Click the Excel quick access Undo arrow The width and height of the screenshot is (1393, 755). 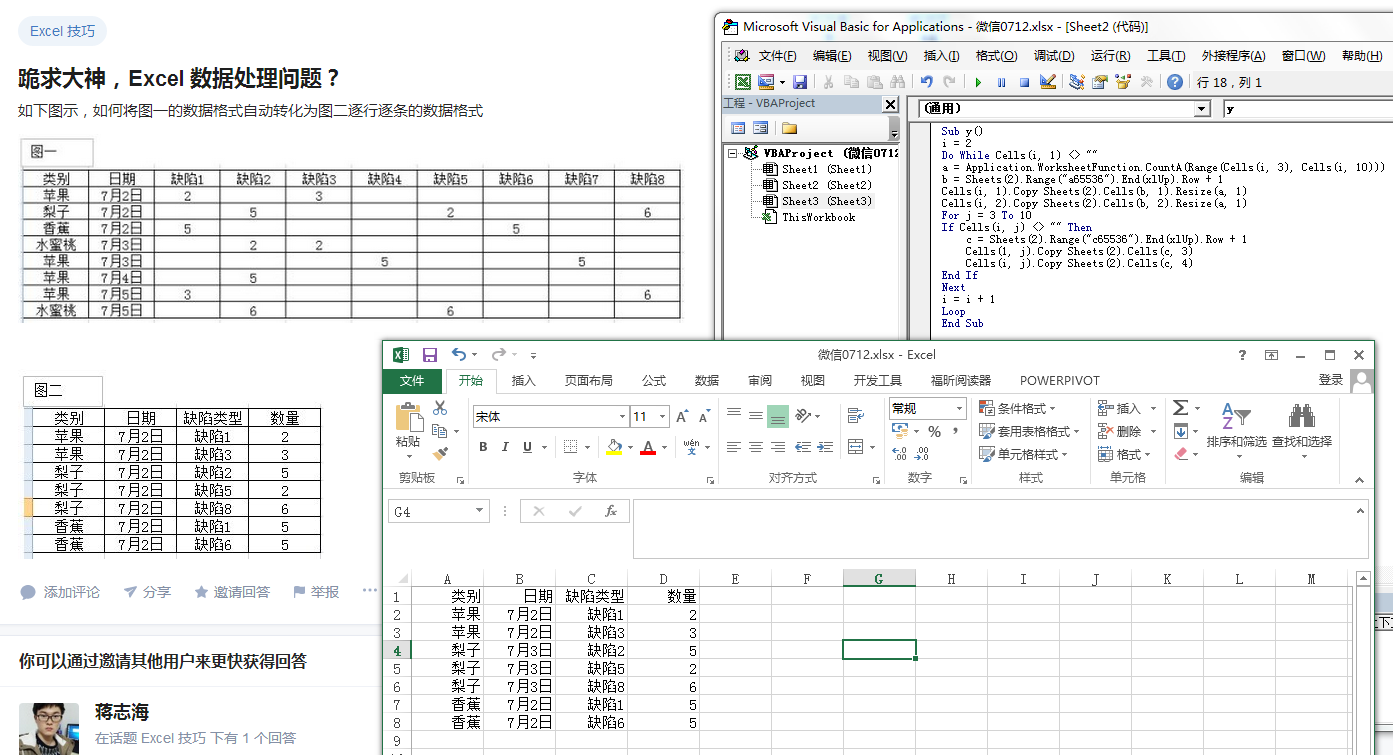pos(458,354)
